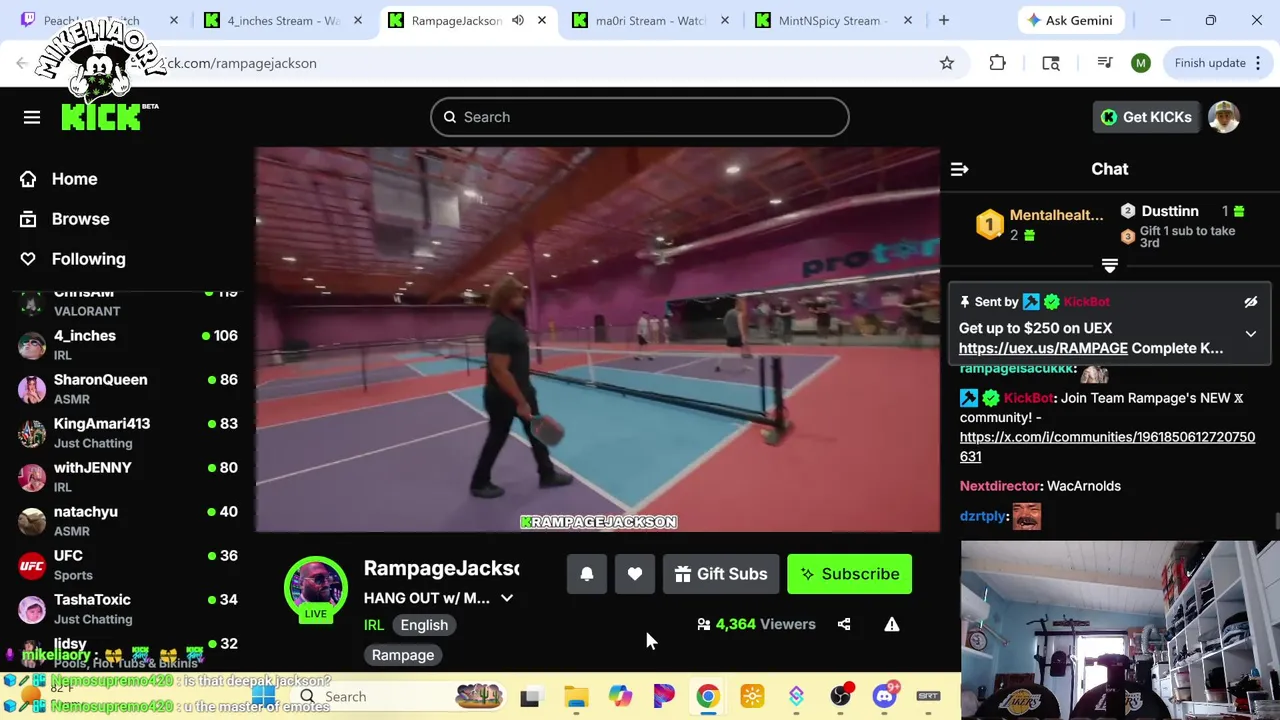
Task: Open Discord from the taskbar
Action: point(884,696)
